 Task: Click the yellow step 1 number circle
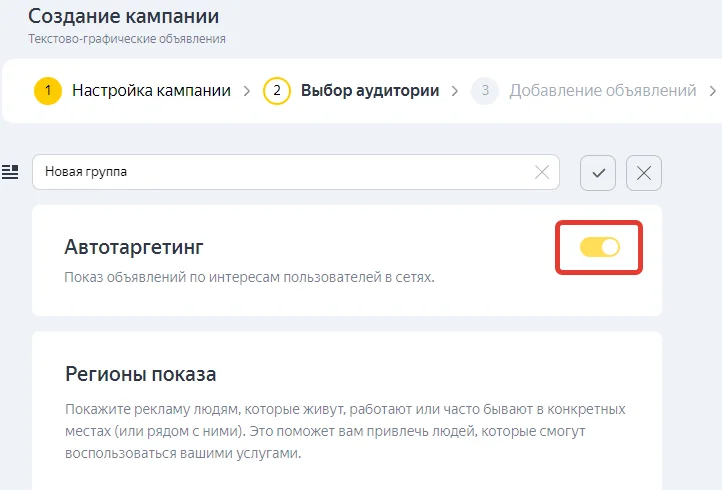47,91
